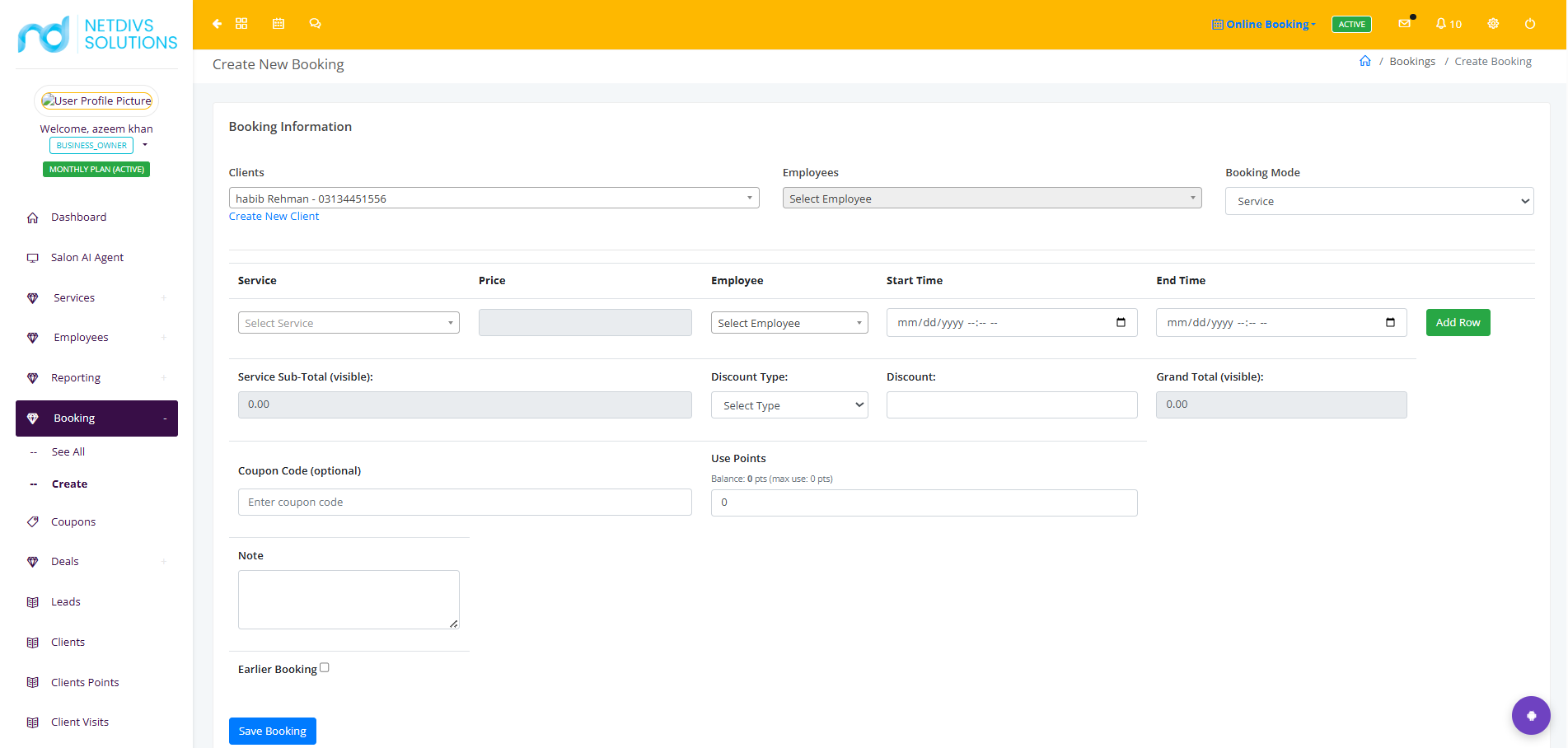Click the Create New Client link
This screenshot has width=1568, height=748.
[x=274, y=216]
